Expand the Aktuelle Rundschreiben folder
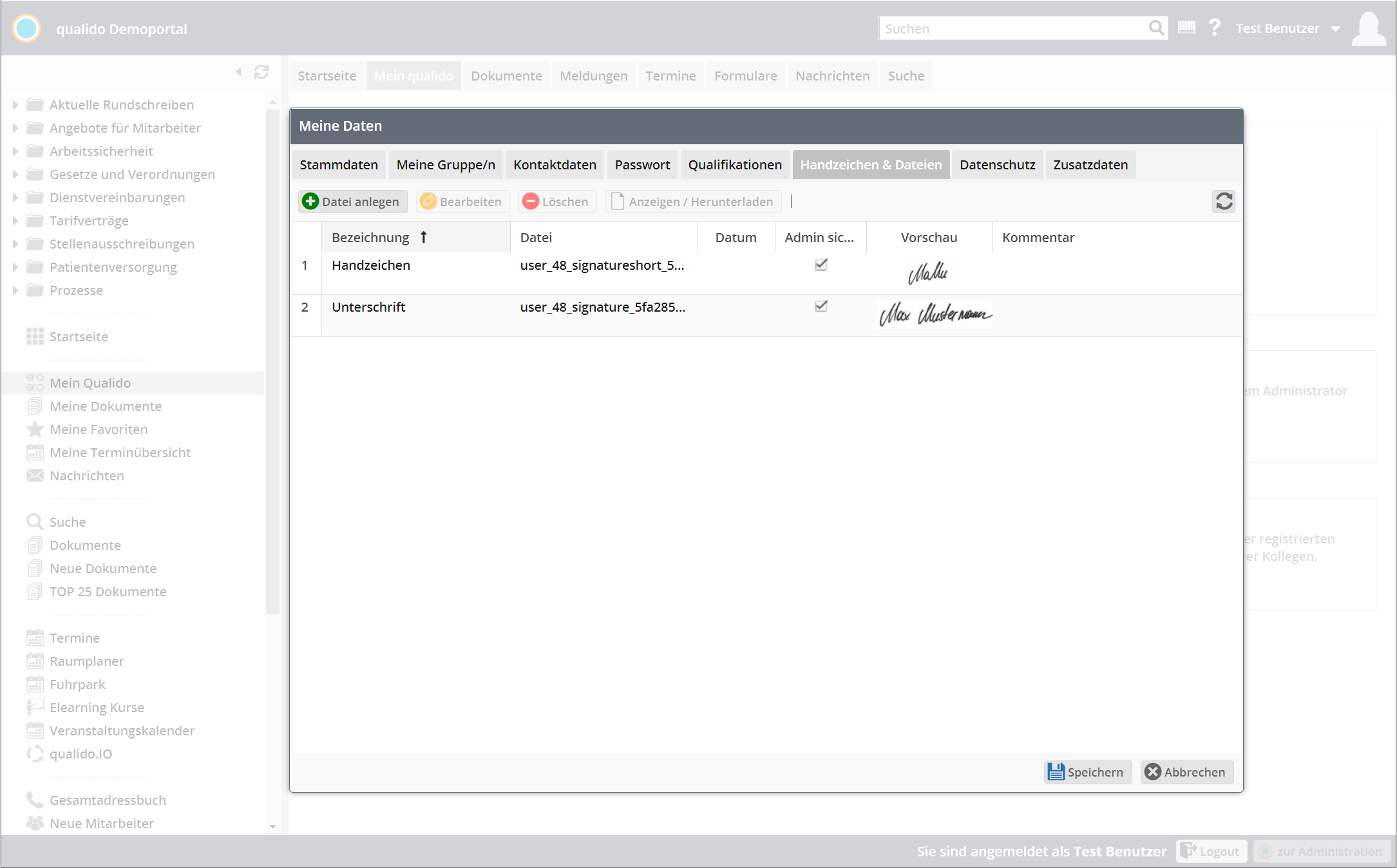This screenshot has width=1397, height=868. (15, 105)
